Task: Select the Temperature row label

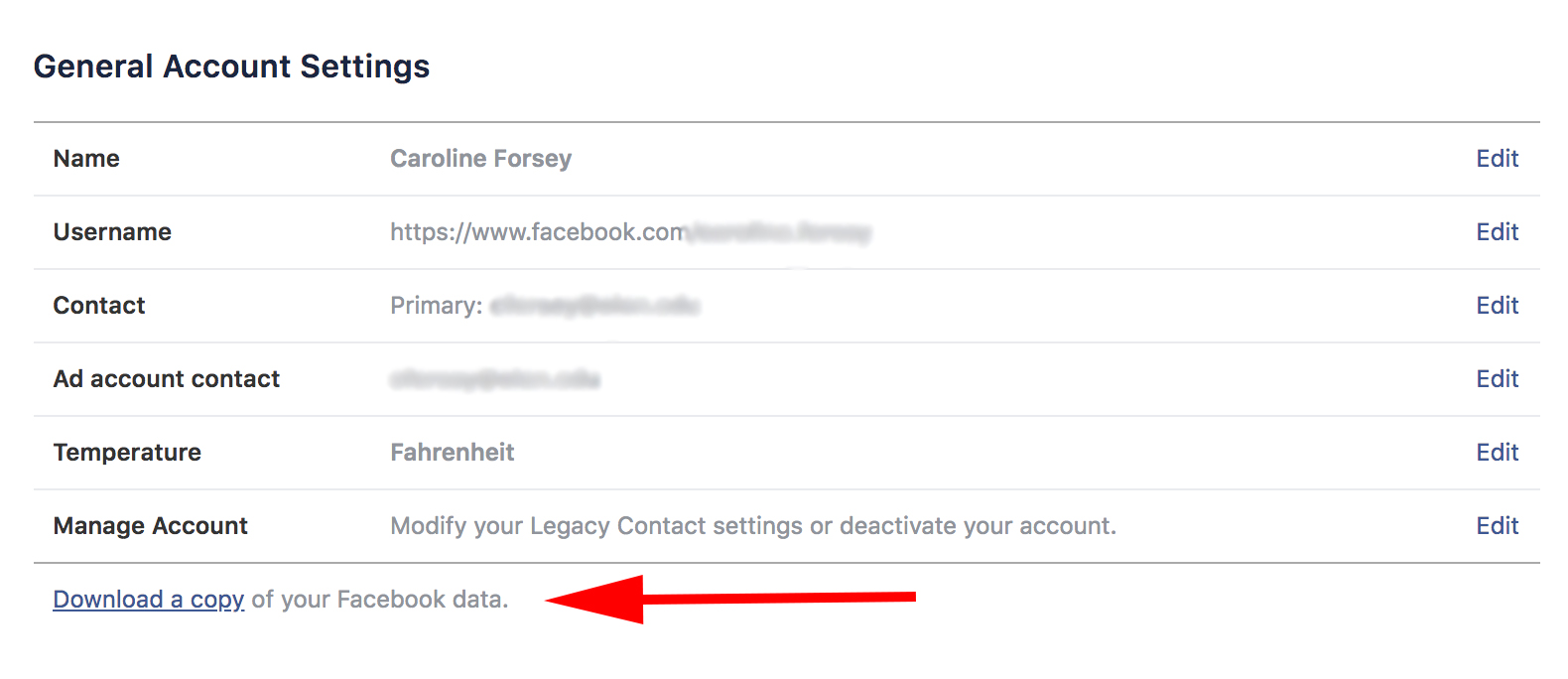Action: 127,453
